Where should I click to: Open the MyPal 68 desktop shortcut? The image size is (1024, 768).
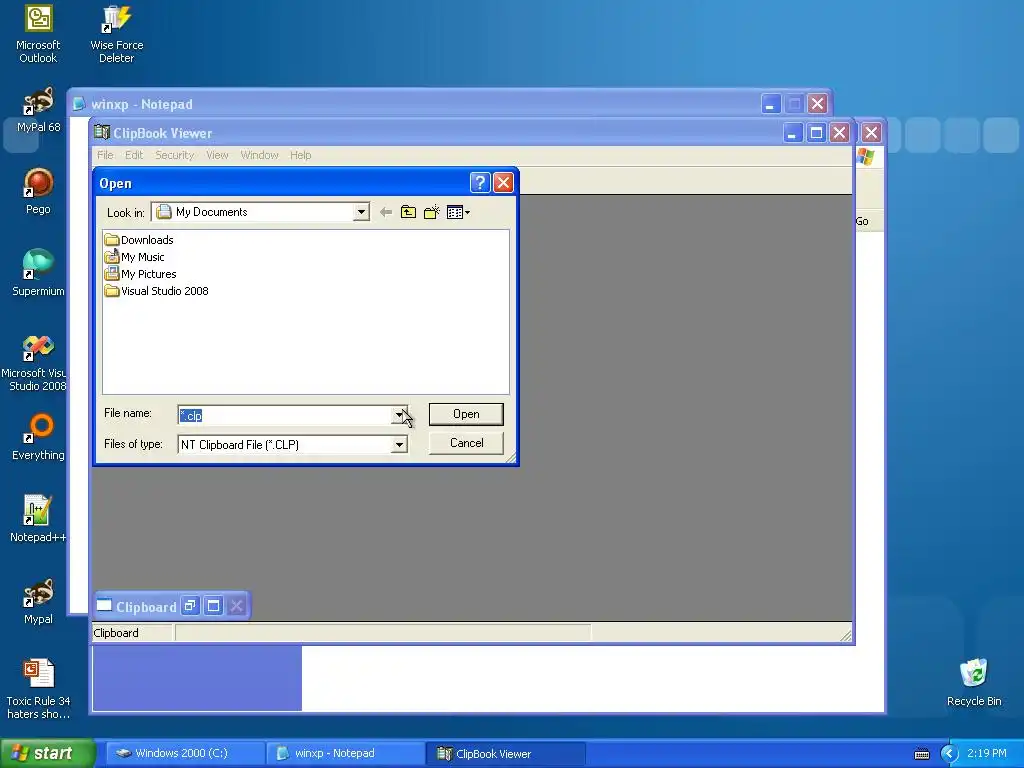click(38, 110)
